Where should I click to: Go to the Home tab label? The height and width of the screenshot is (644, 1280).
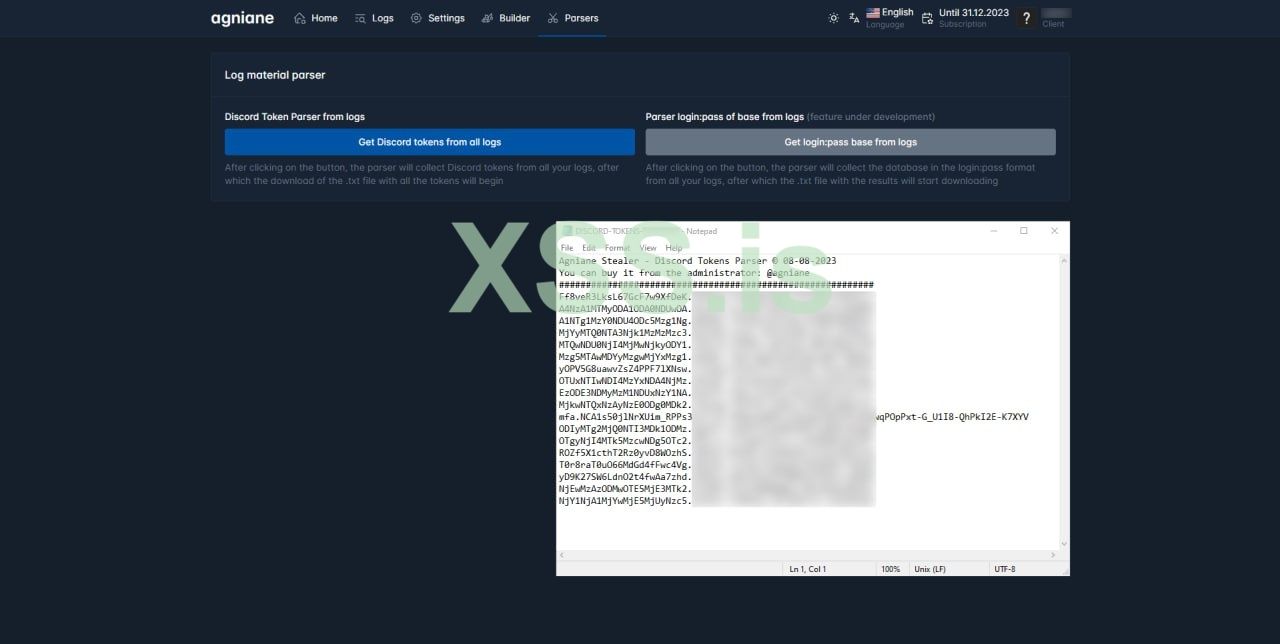point(324,18)
